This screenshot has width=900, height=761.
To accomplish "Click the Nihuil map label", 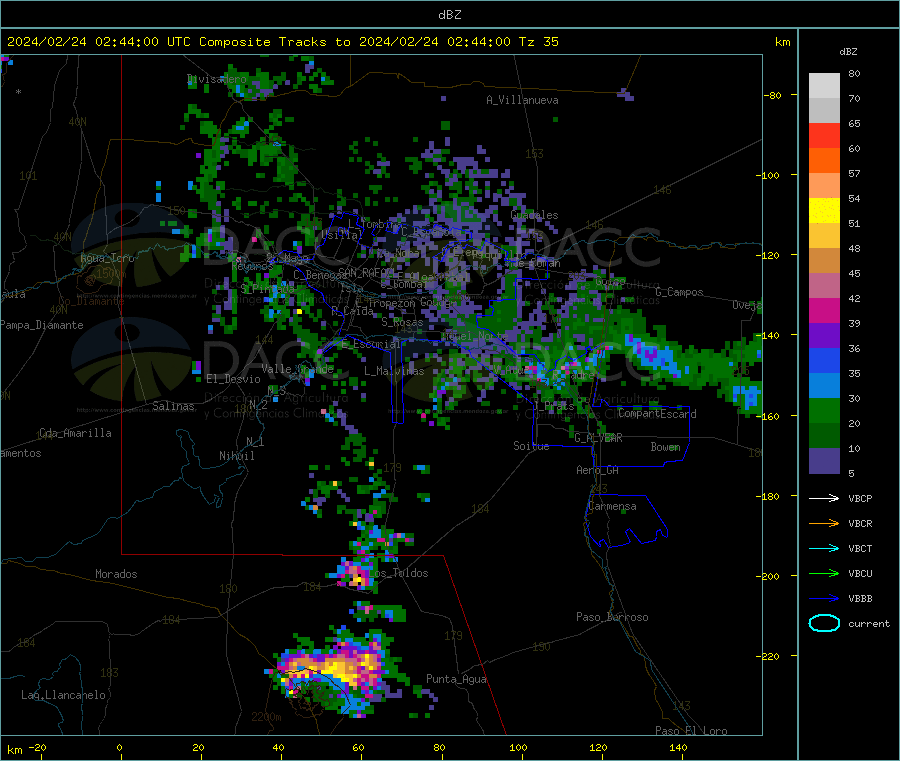I will point(236,456).
